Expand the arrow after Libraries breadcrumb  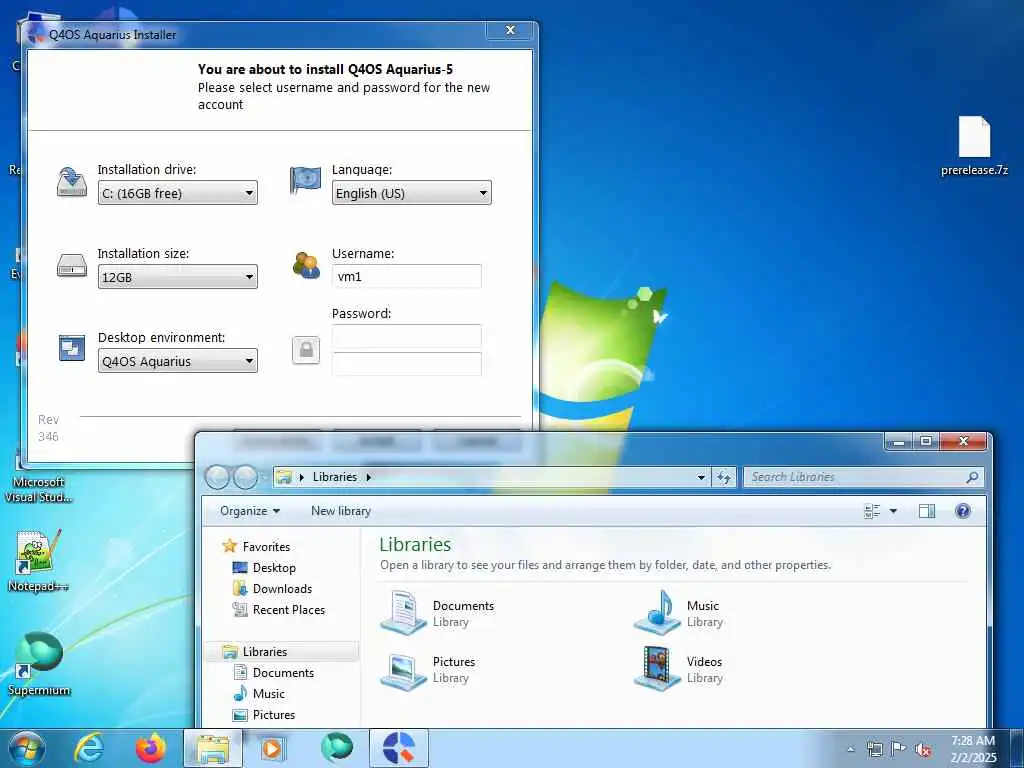tap(369, 477)
